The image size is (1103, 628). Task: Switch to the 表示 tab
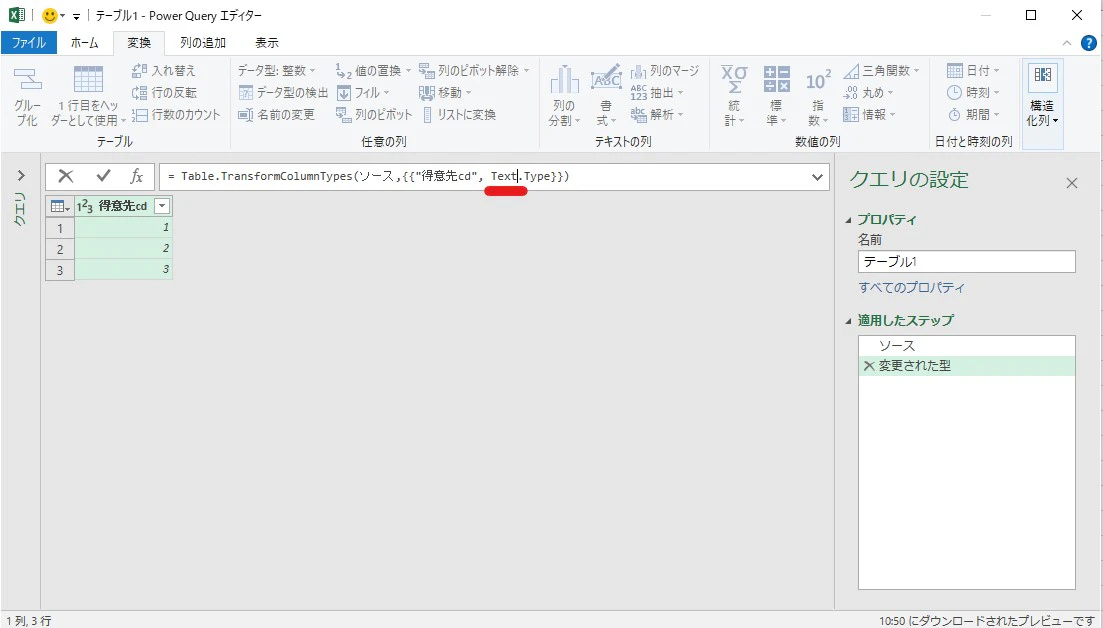coord(267,43)
